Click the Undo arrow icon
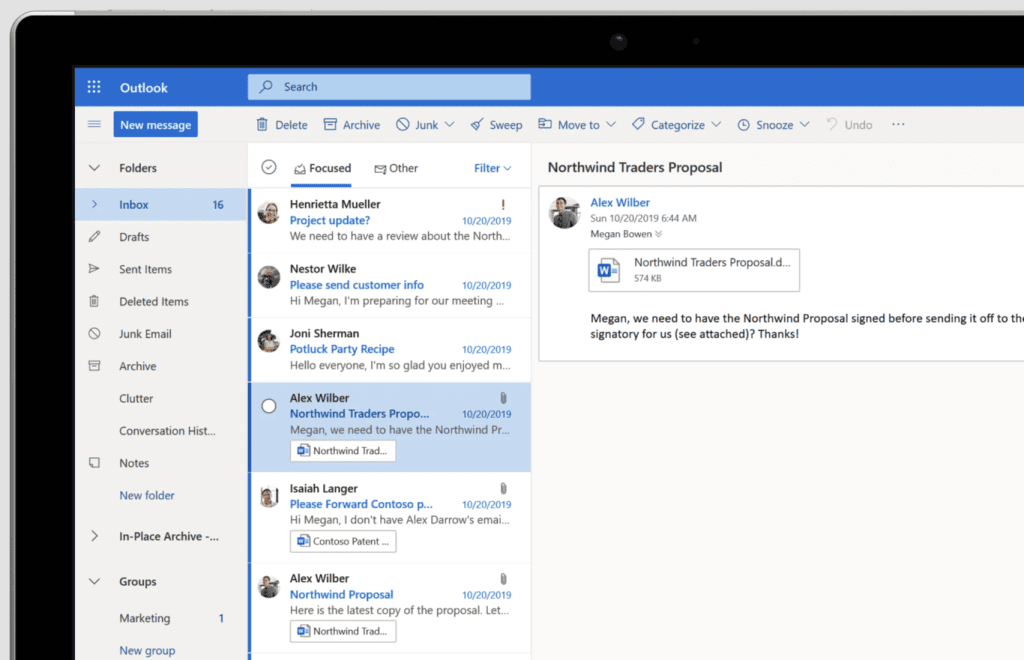The height and width of the screenshot is (660, 1024). point(832,123)
